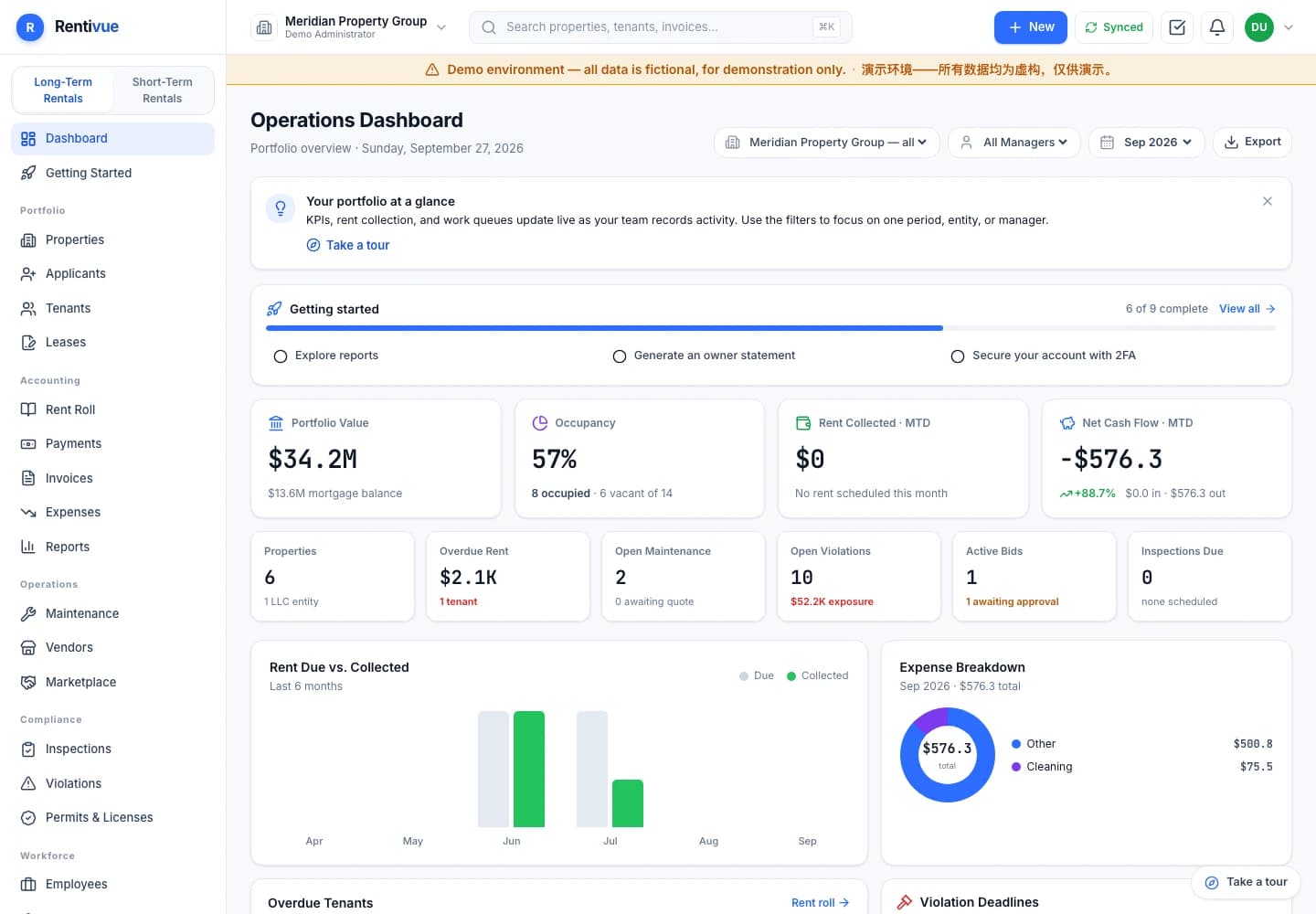This screenshot has height=914, width=1316.
Task: Click the Violations warning triangle icon in sidebar
Action: point(28,783)
